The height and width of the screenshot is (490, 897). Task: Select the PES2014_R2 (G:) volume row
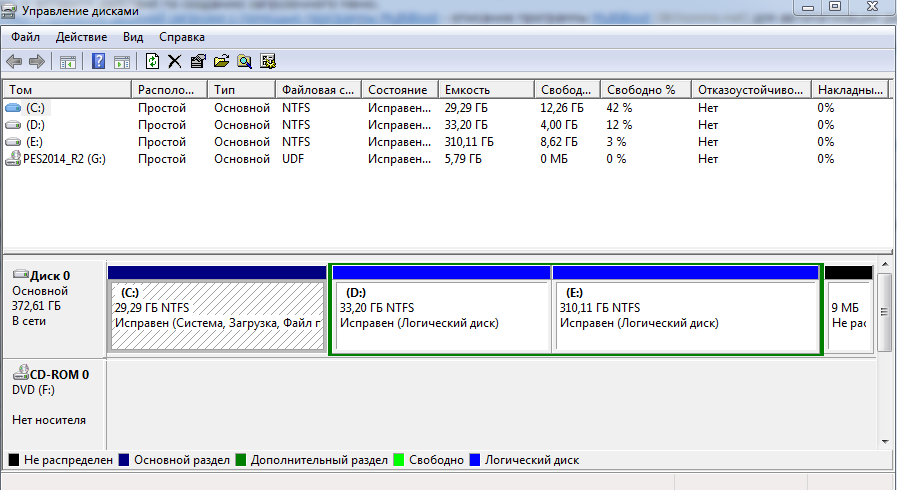[446, 159]
